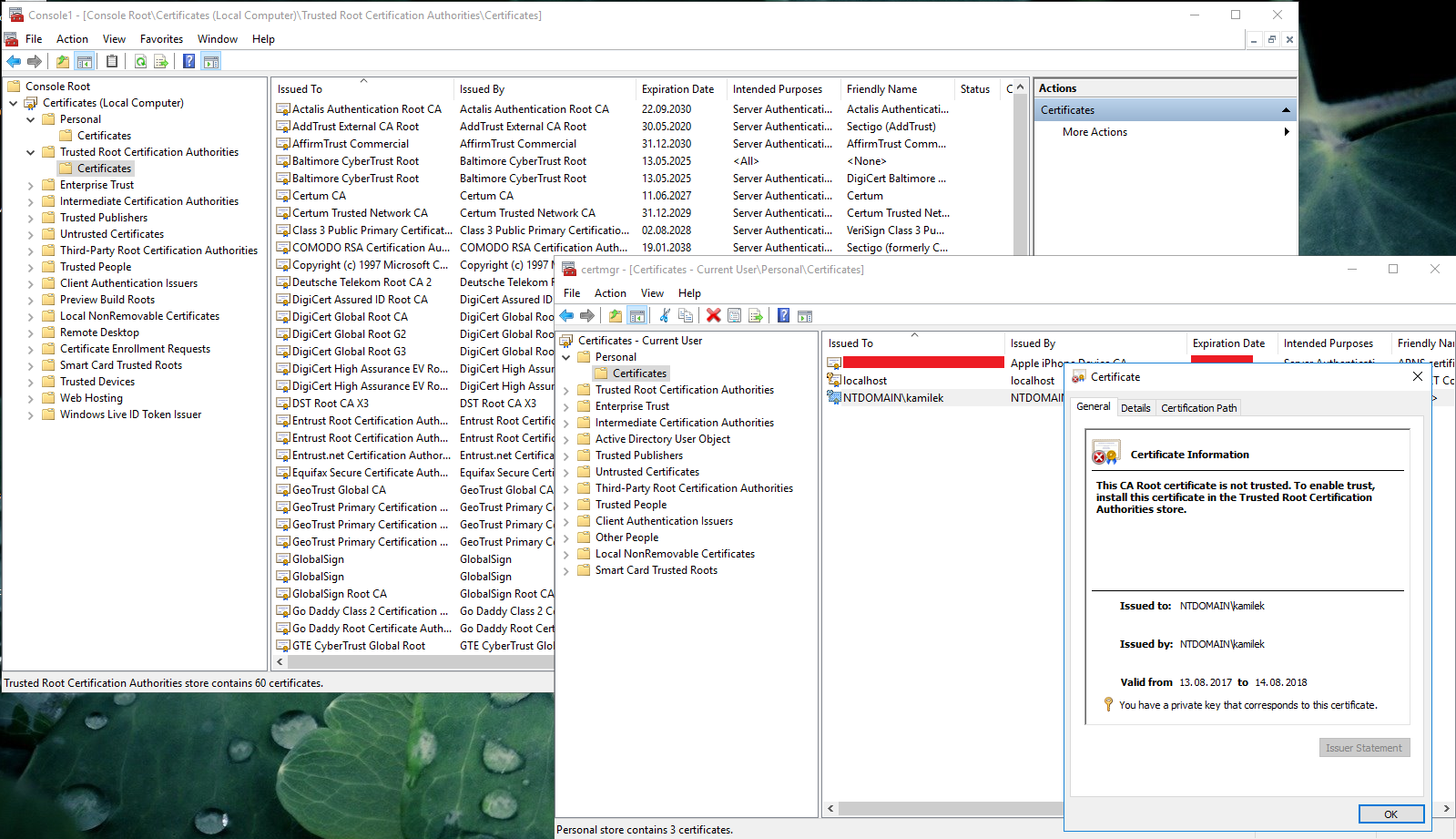
Task: Open Action menu in certmgr window
Action: click(610, 293)
